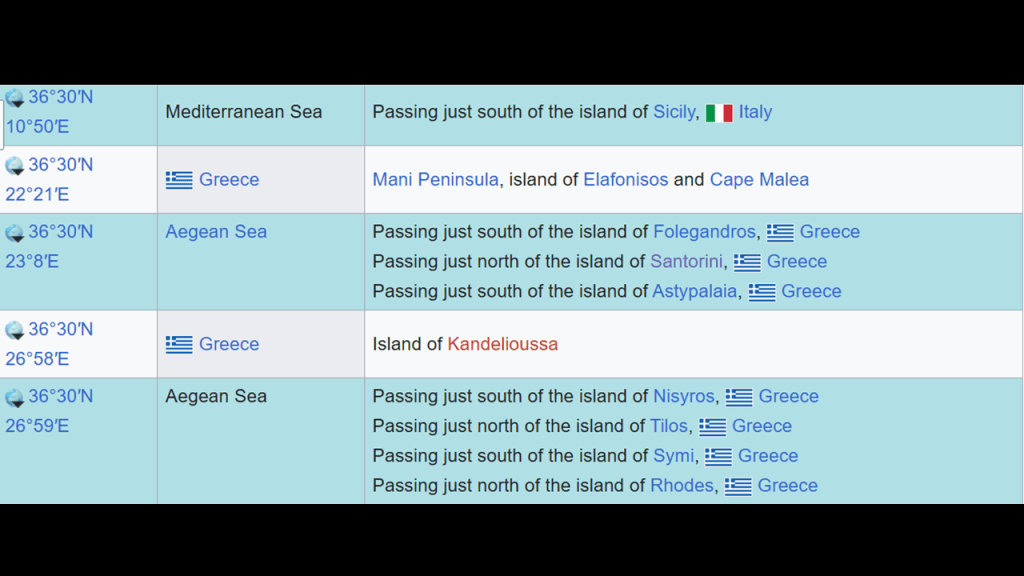The width and height of the screenshot is (1024, 576).
Task: Click Greek flag in the Mani Peninsula row
Action: point(179,180)
